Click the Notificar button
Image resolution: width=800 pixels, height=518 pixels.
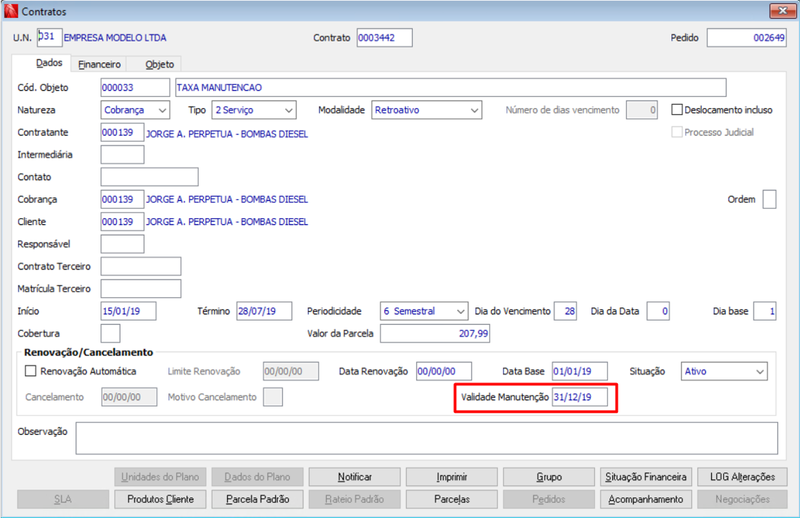pyautogui.click(x=355, y=477)
